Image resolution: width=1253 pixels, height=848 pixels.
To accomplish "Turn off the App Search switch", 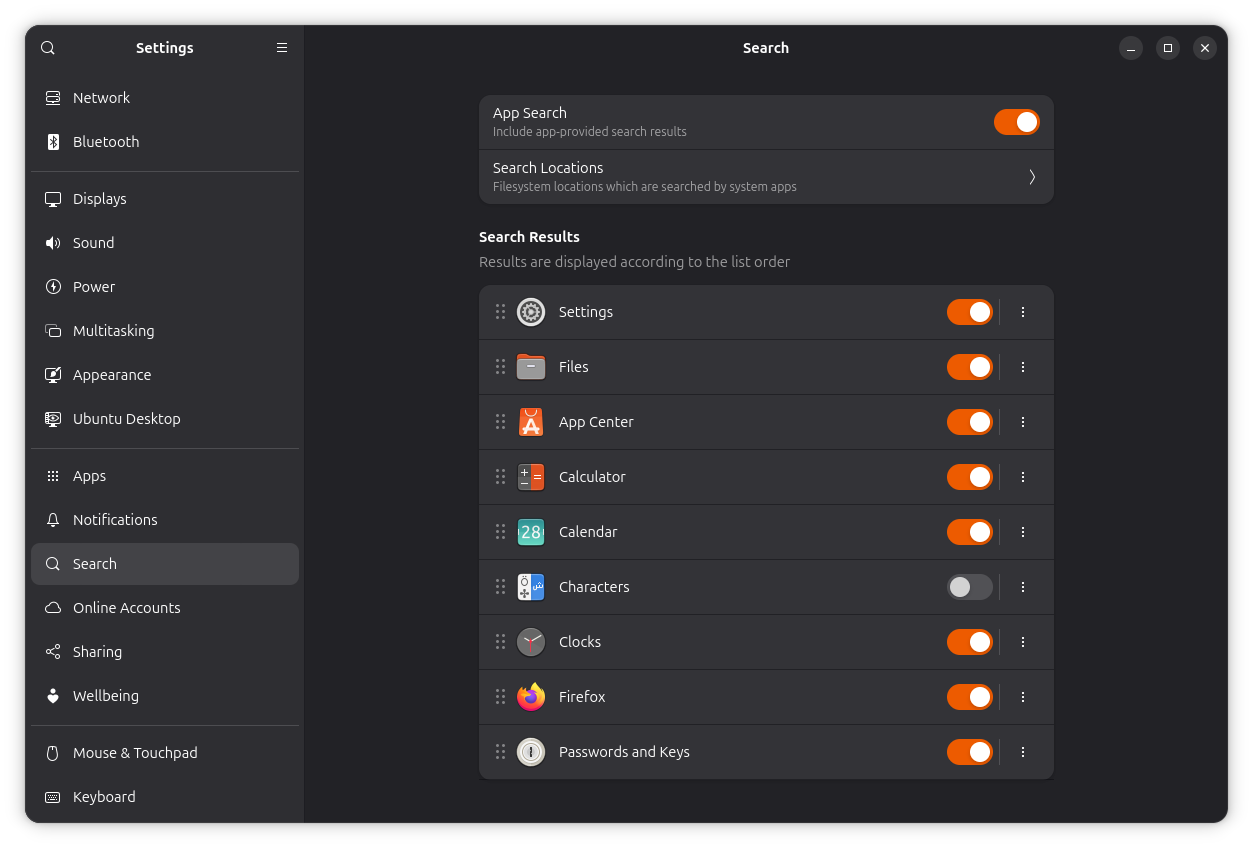I will (1017, 122).
